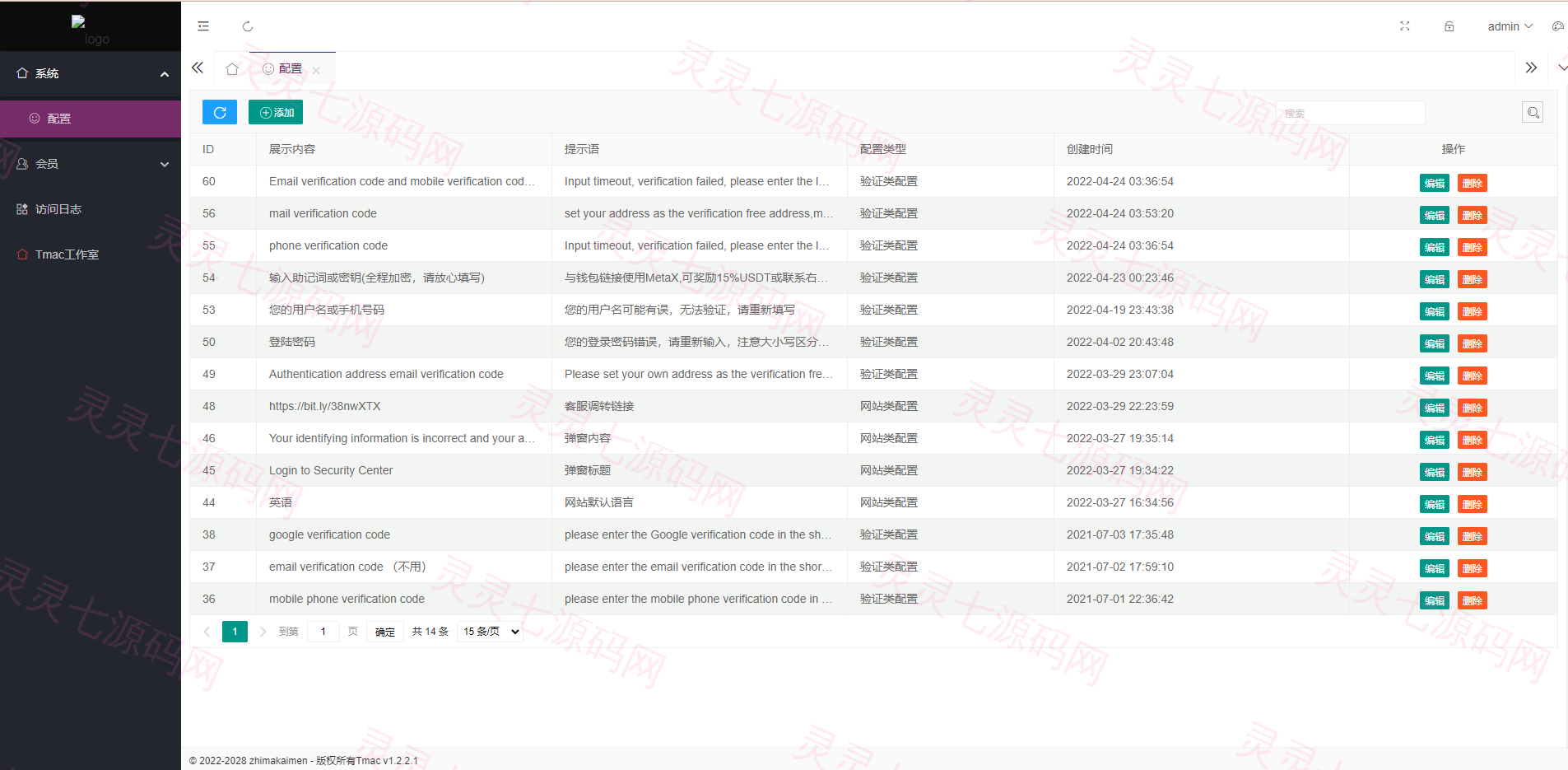Edit the email verification code (不用) row
The image size is (1568, 770).
(1435, 568)
